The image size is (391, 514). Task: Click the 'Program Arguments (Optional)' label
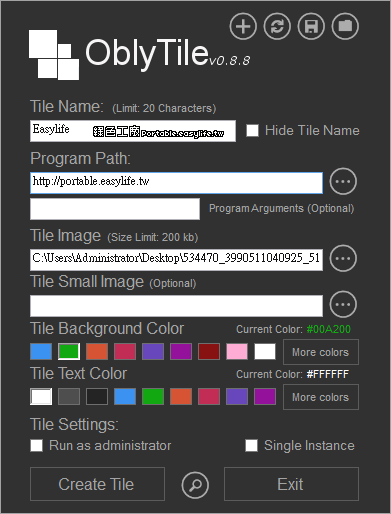pos(281,208)
